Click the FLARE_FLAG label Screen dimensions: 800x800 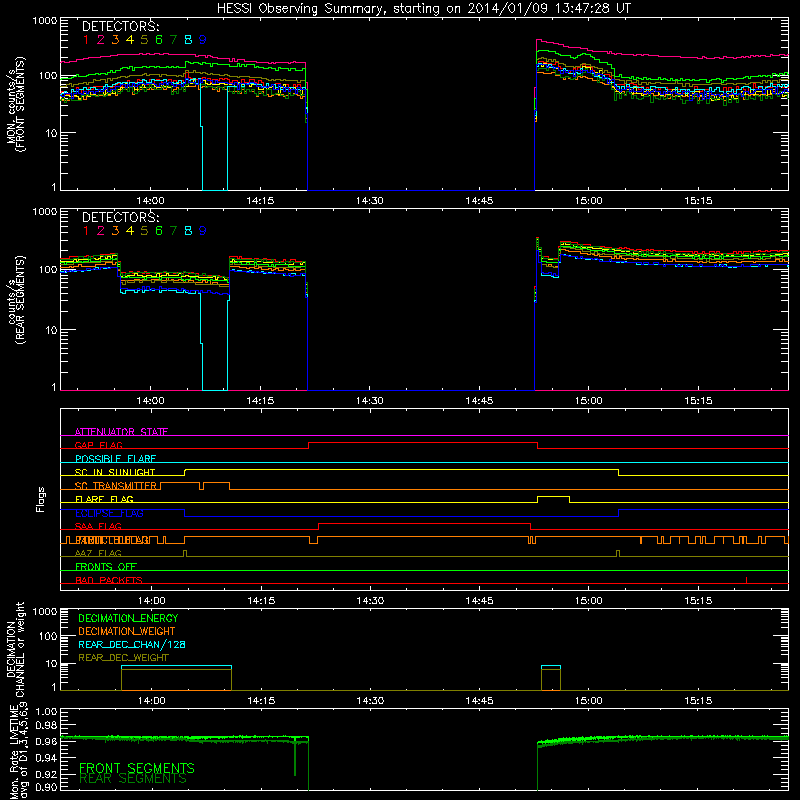pos(104,499)
